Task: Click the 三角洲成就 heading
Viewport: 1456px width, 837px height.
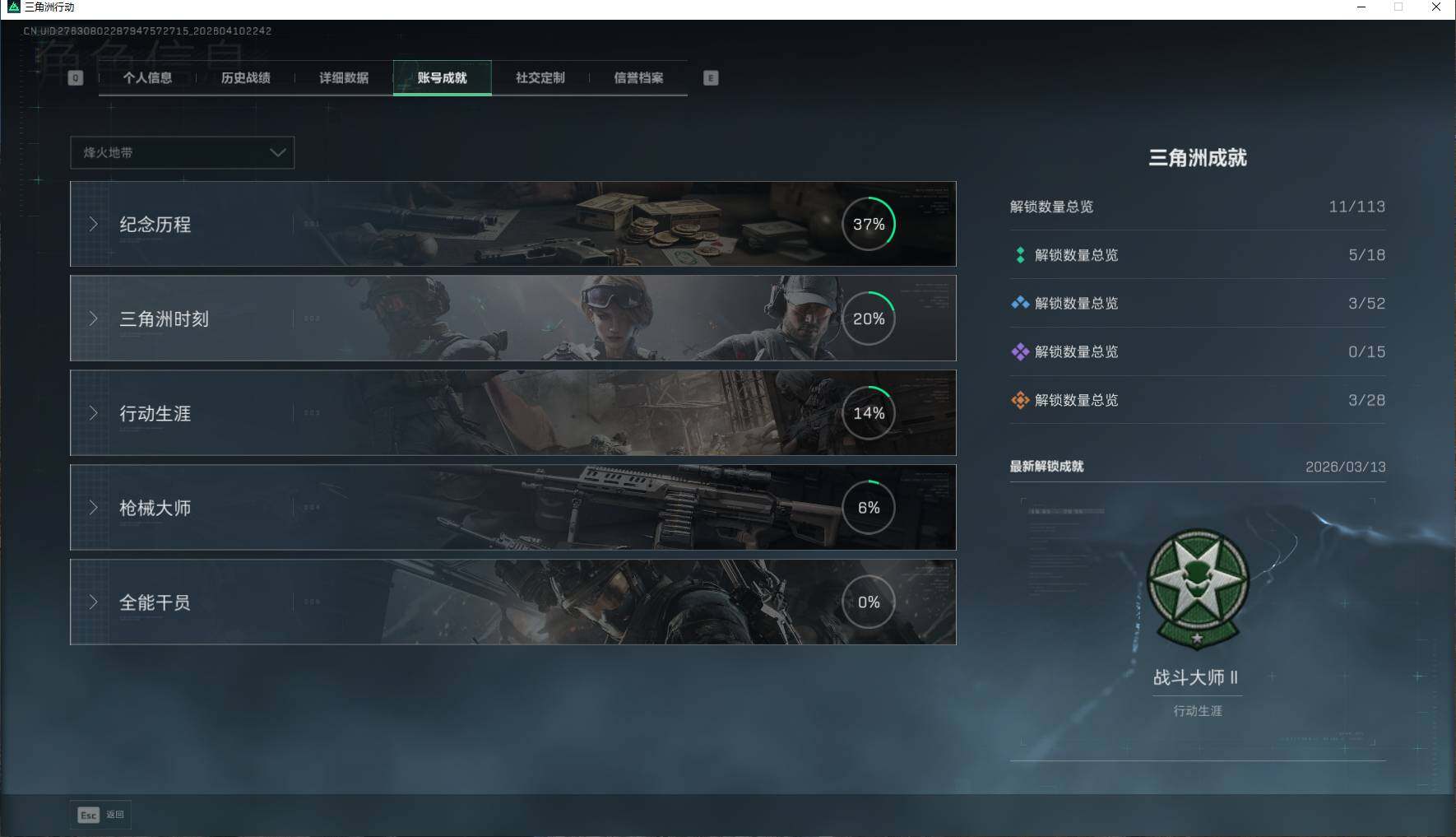Action: [x=1198, y=158]
